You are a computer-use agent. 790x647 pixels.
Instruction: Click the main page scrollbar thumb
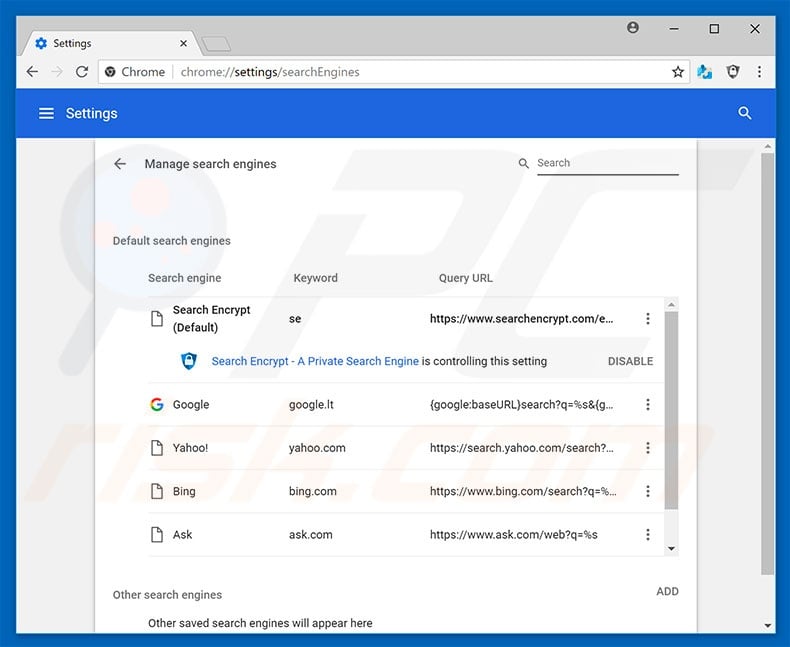[767, 363]
